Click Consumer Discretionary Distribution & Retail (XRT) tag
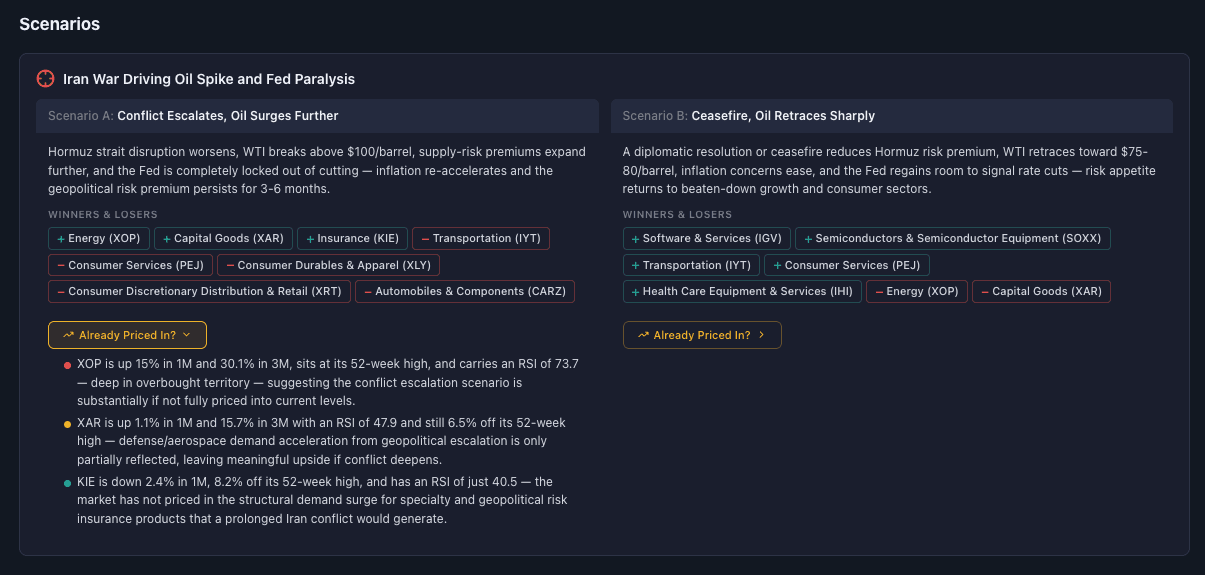The width and height of the screenshot is (1205, 575). pos(199,292)
